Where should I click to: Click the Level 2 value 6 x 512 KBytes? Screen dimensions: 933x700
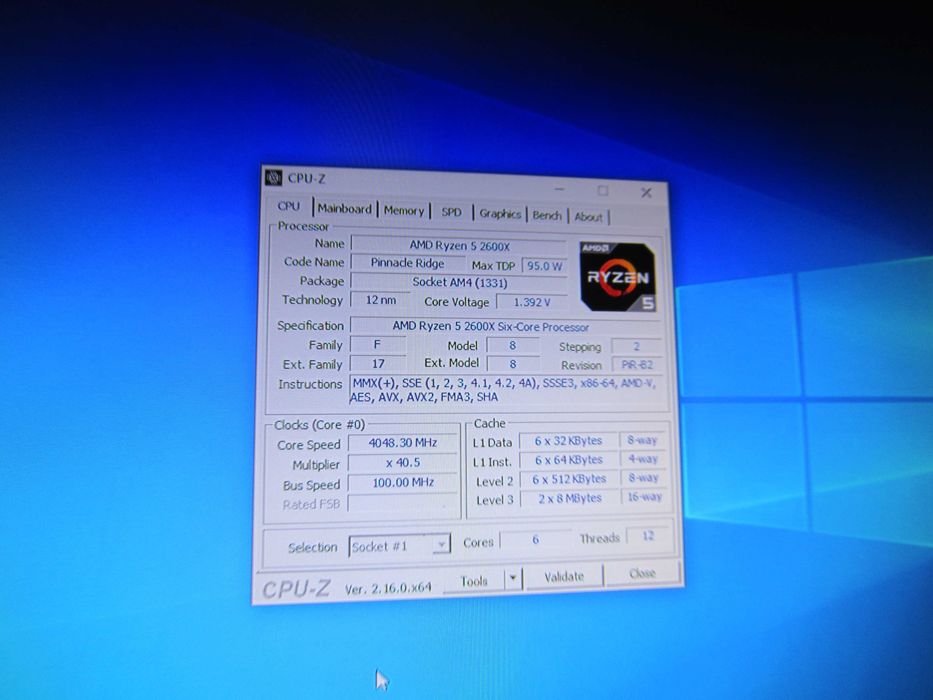(569, 479)
